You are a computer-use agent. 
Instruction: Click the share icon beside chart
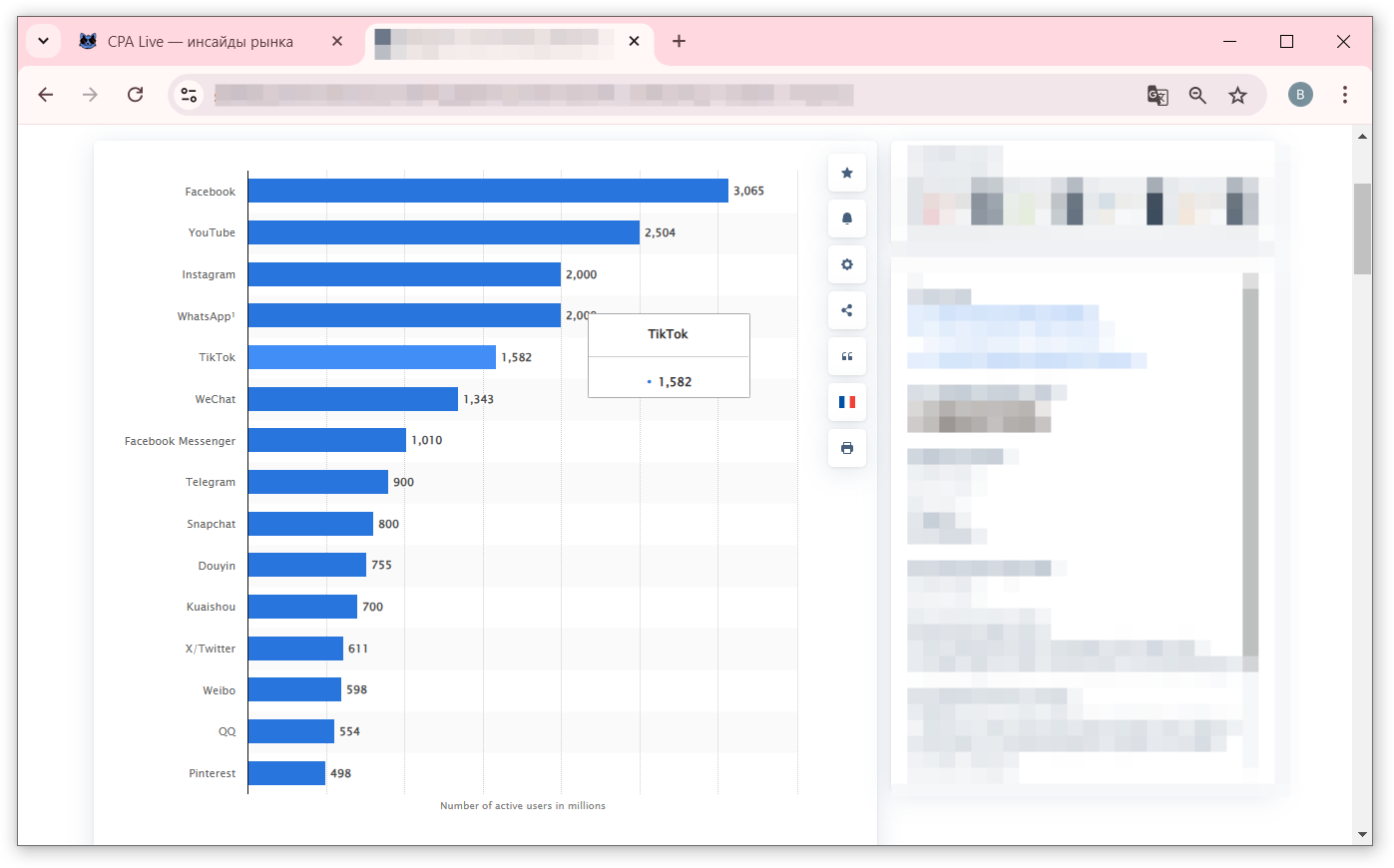click(847, 310)
